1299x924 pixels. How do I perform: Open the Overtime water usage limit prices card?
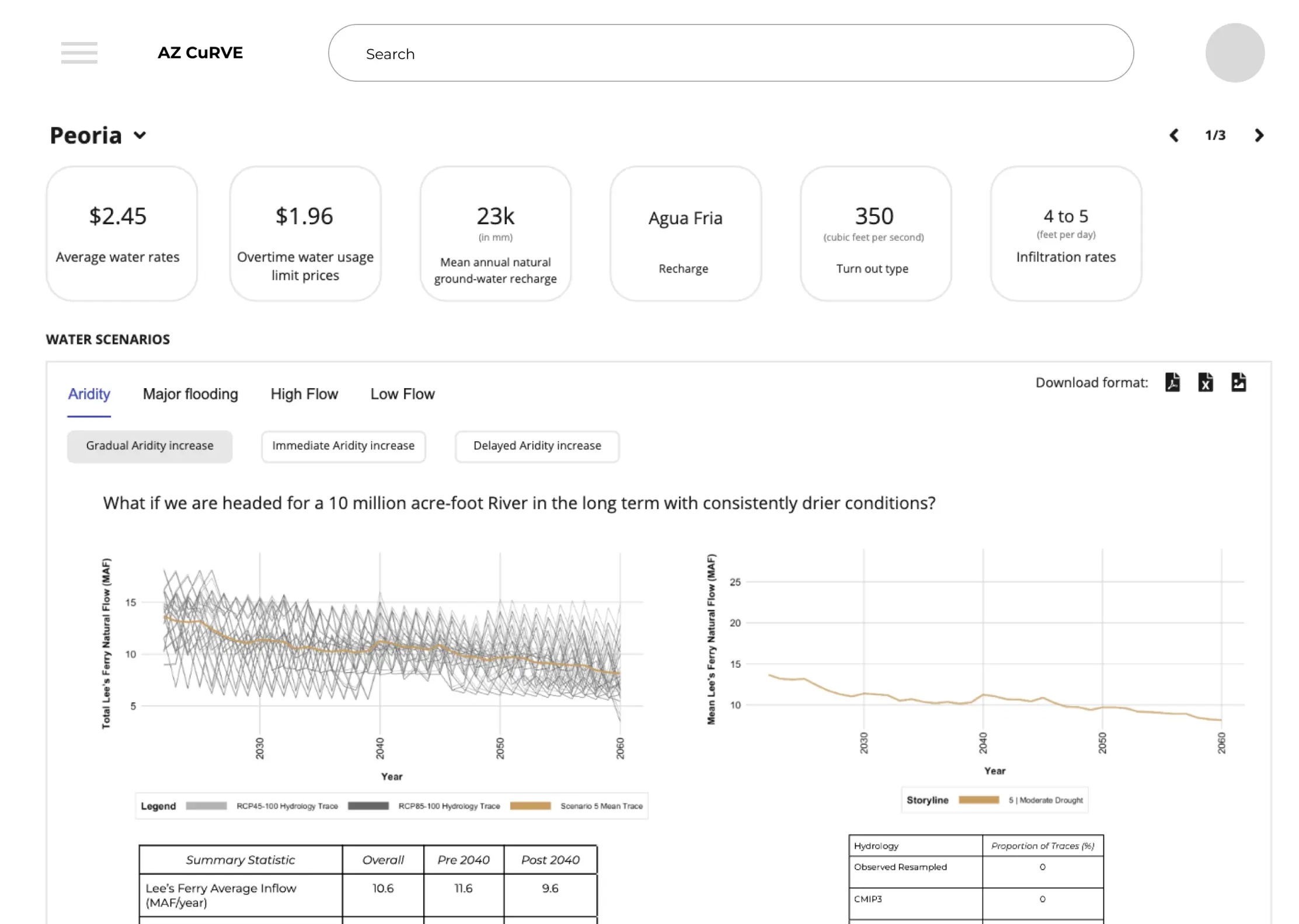pos(305,233)
